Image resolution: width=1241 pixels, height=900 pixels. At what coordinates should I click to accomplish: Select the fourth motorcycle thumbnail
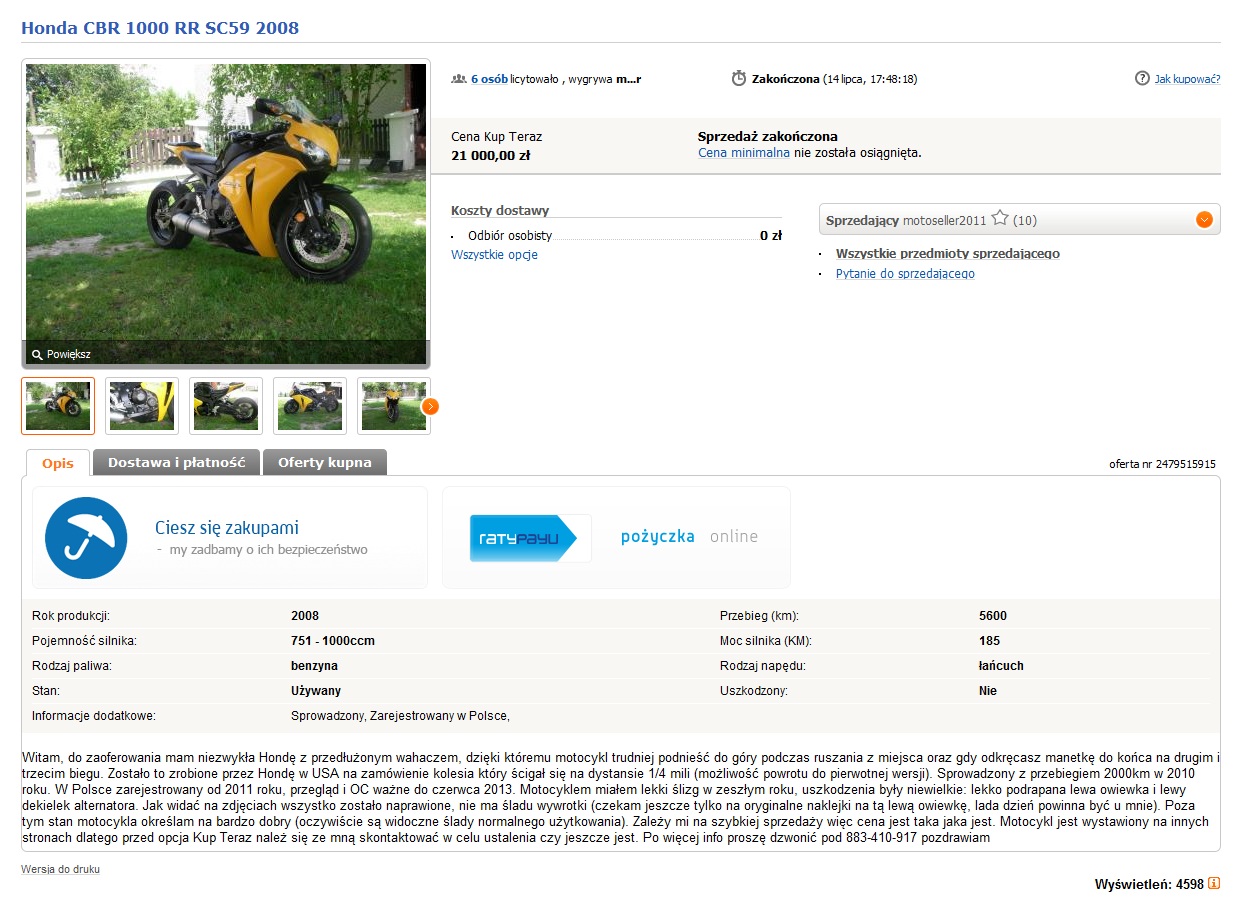(310, 406)
